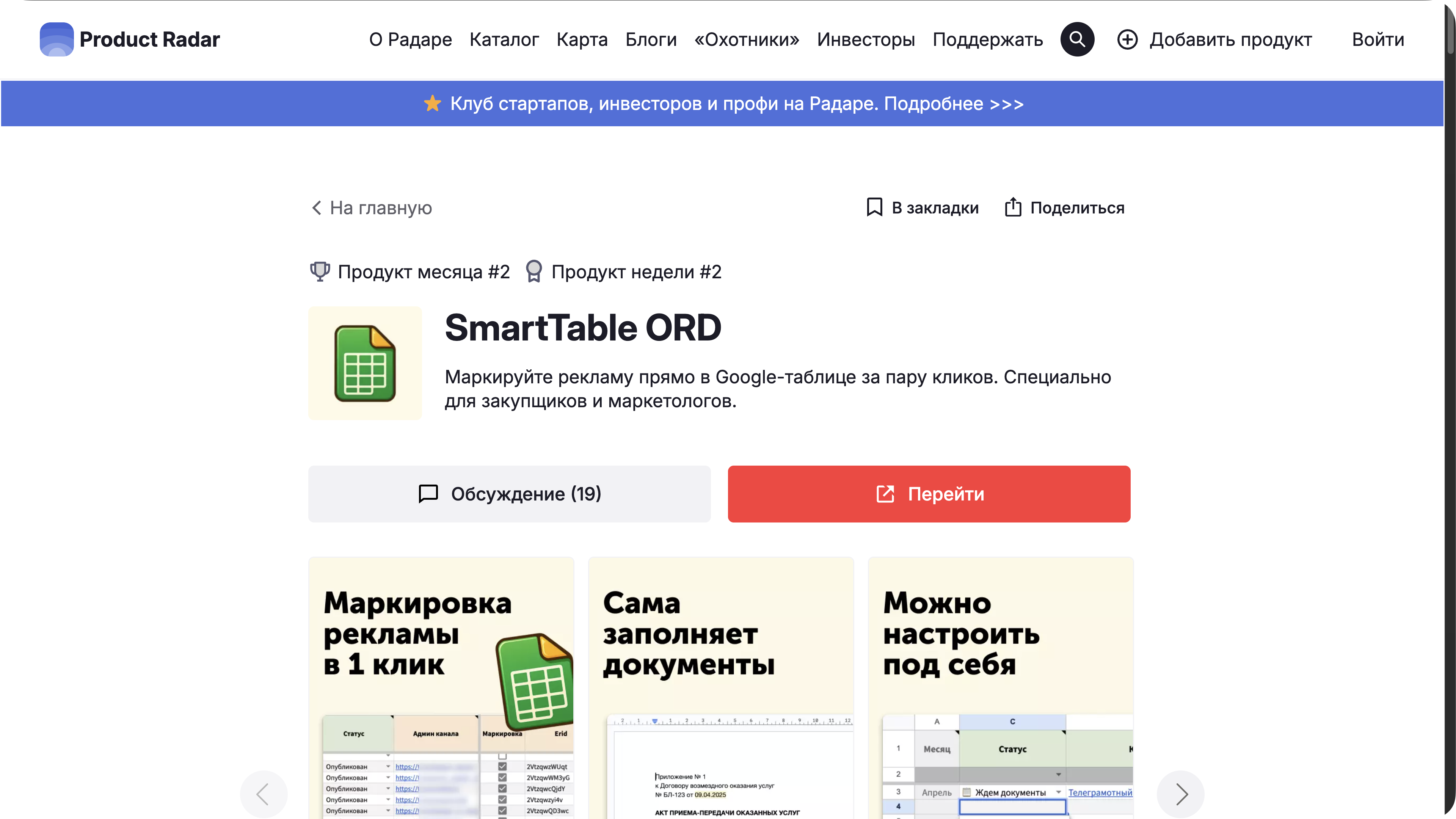Click the trophy icon for product of the month
The height and width of the screenshot is (819, 1456).
click(320, 271)
